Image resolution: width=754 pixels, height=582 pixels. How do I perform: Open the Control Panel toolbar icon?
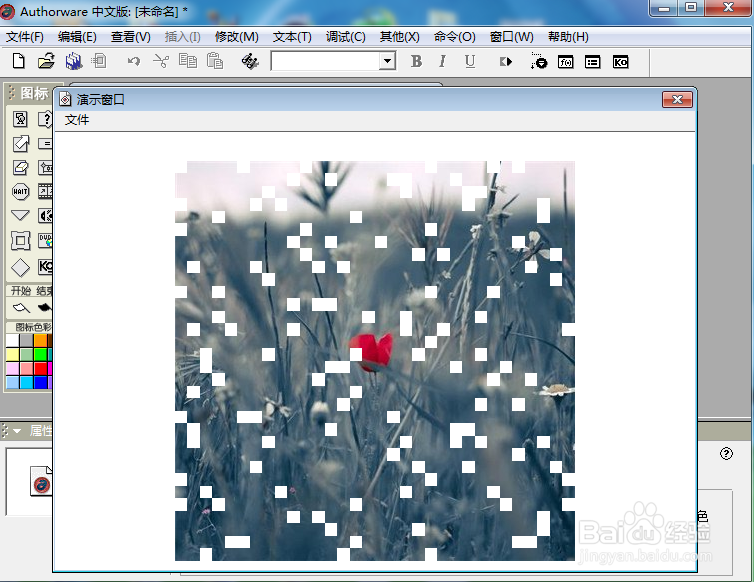(x=539, y=62)
